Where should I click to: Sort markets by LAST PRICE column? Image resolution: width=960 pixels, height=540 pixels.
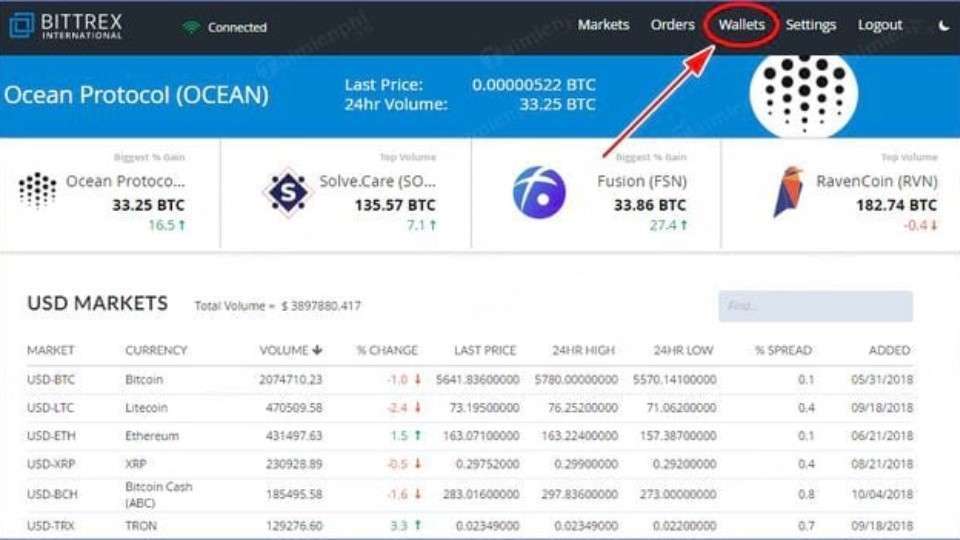click(x=484, y=350)
